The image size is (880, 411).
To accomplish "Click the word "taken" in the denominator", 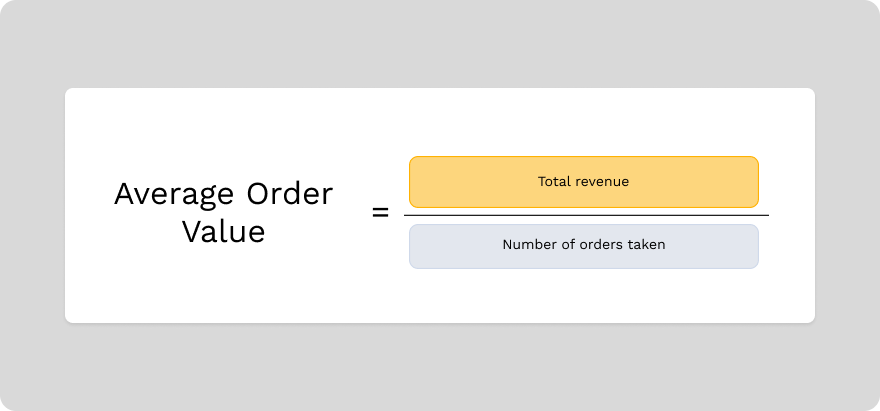I will click(646, 245).
